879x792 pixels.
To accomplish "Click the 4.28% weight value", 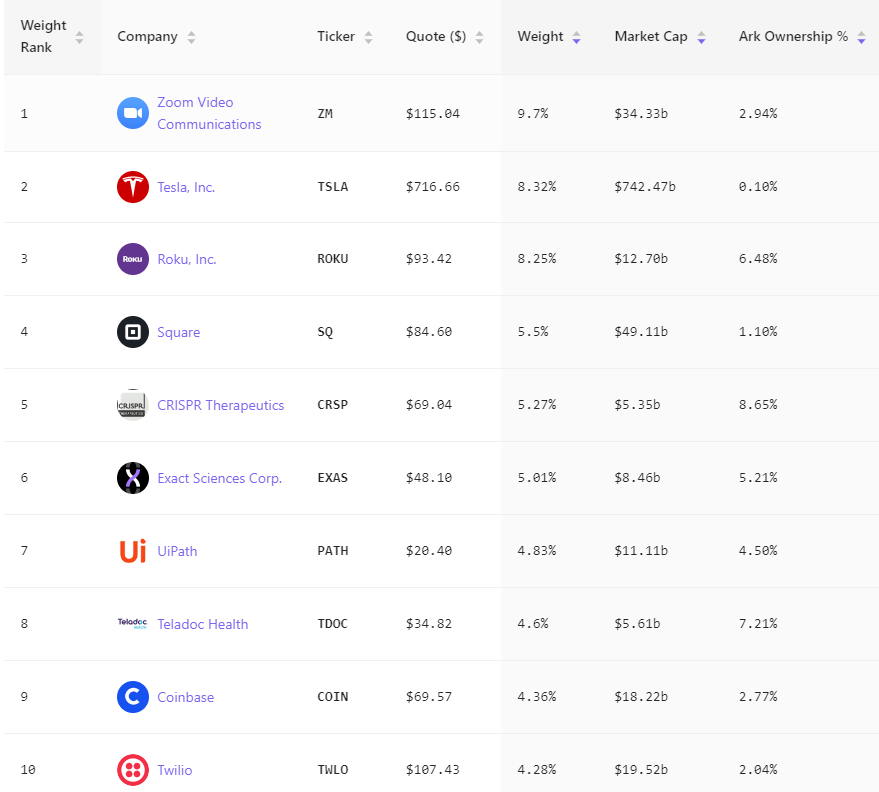I will pyautogui.click(x=536, y=770).
